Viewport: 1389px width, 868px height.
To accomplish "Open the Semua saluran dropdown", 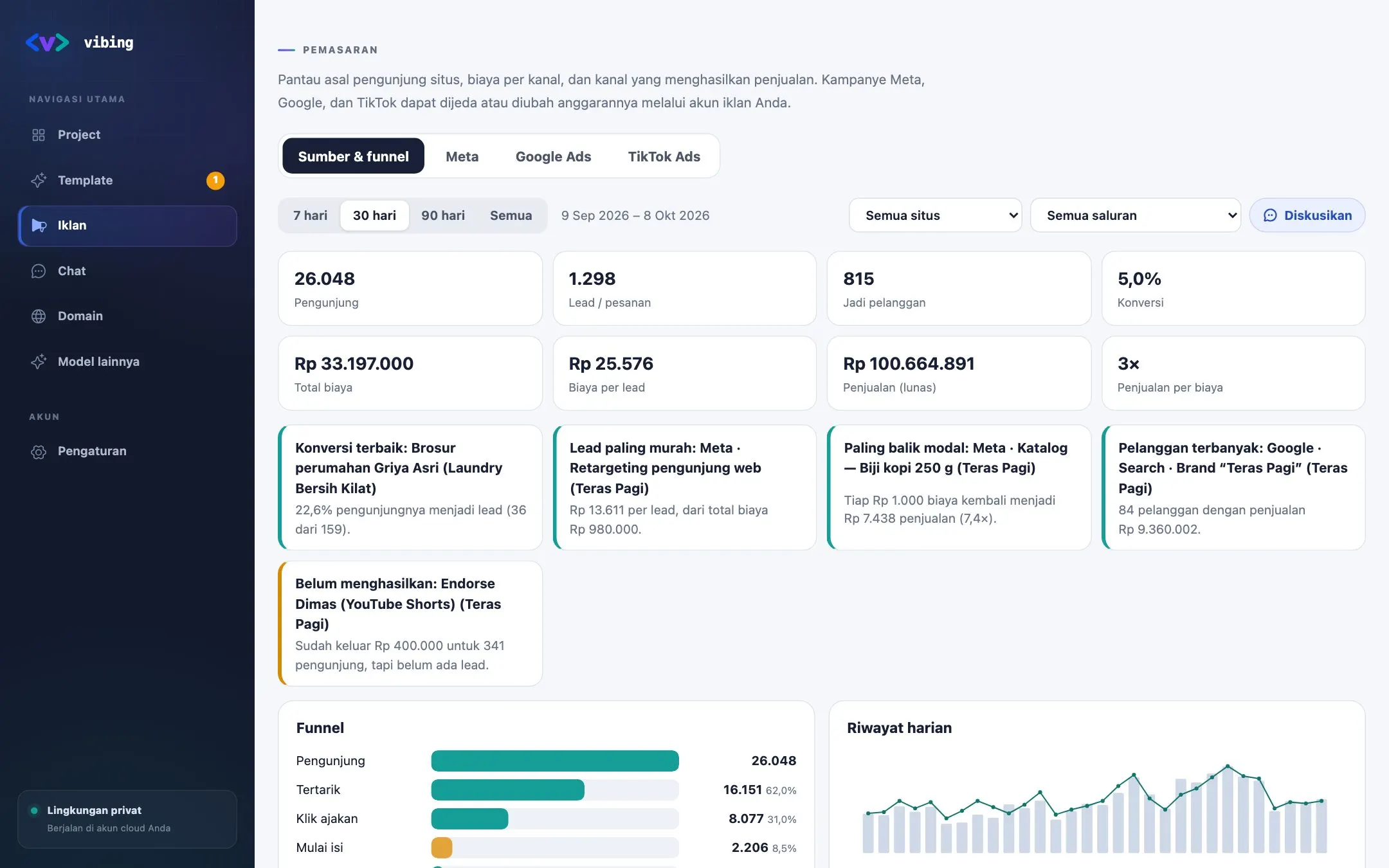I will (1136, 215).
